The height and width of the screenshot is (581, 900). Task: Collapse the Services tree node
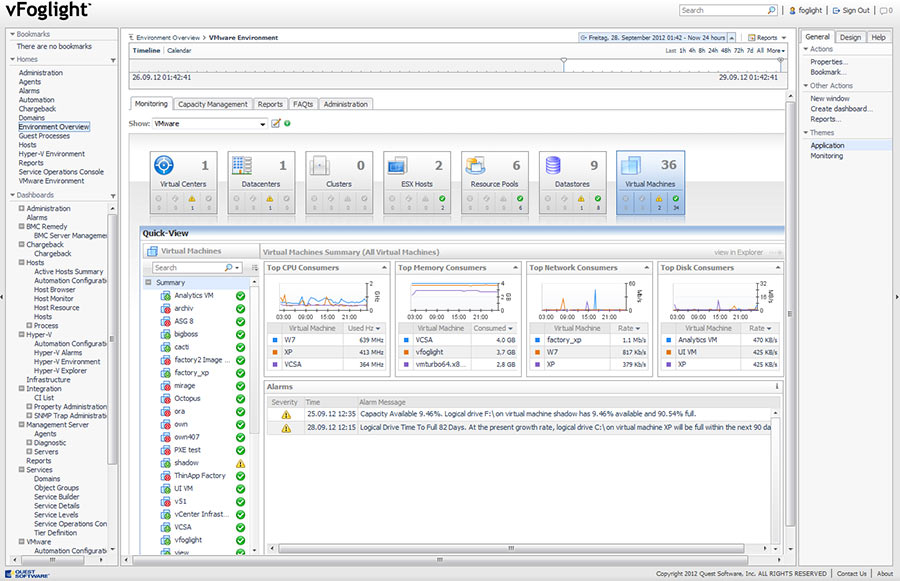[x=21, y=470]
